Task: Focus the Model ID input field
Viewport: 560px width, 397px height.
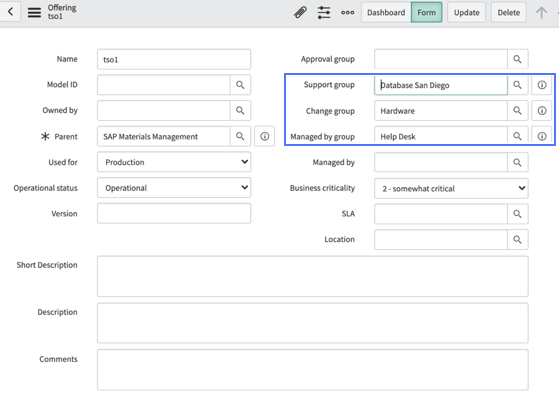Action: pyautogui.click(x=164, y=85)
